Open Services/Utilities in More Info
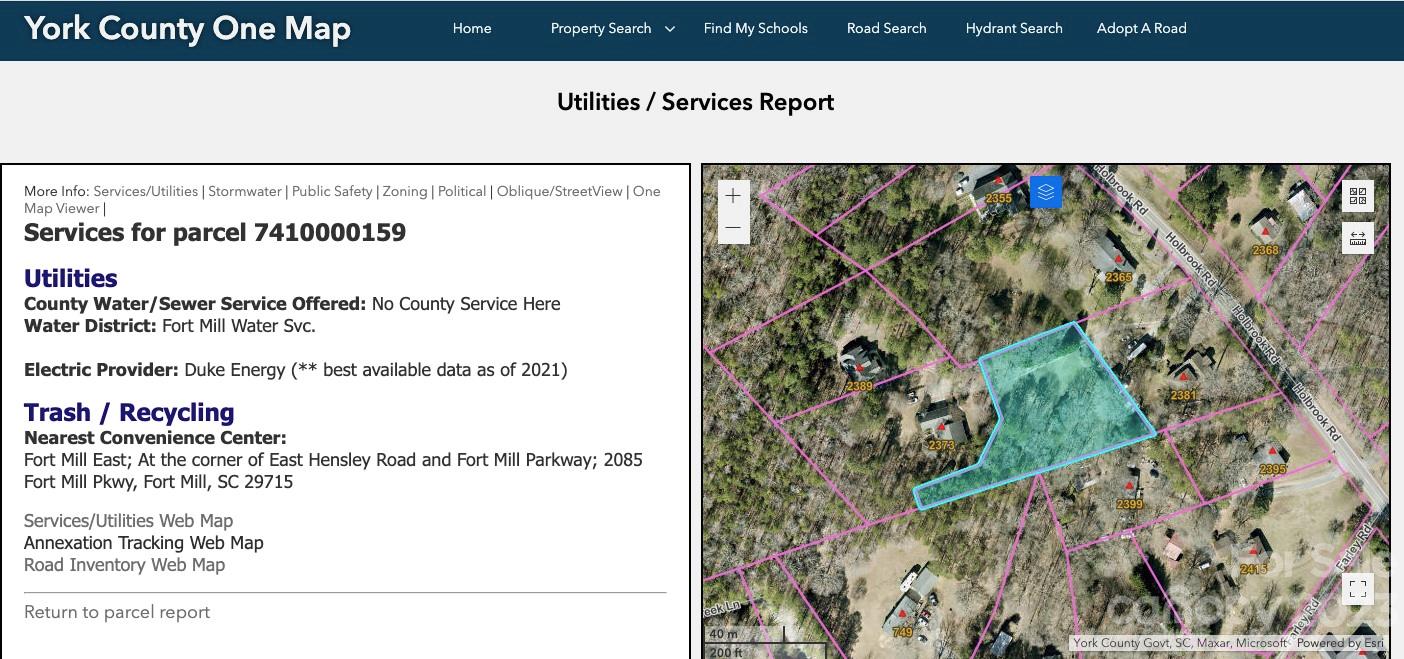The height and width of the screenshot is (659, 1404). point(146,191)
